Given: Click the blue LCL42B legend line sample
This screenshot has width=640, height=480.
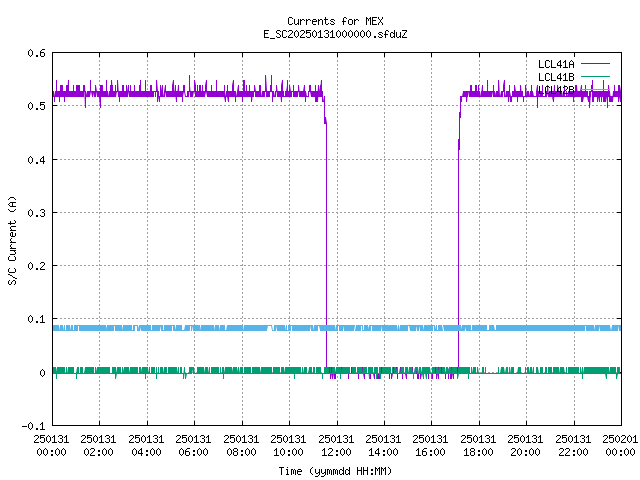Looking at the screenshot, I should coord(595,89).
